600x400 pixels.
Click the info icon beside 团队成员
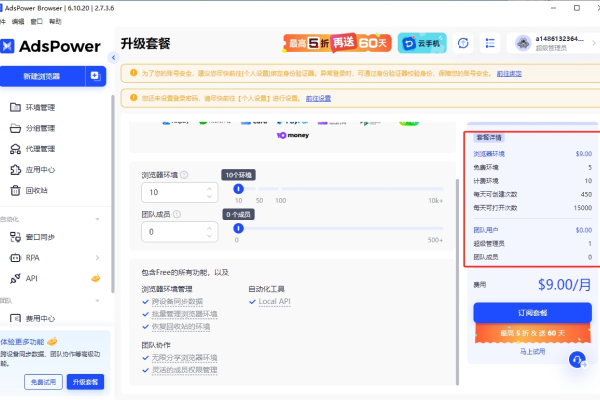point(177,214)
